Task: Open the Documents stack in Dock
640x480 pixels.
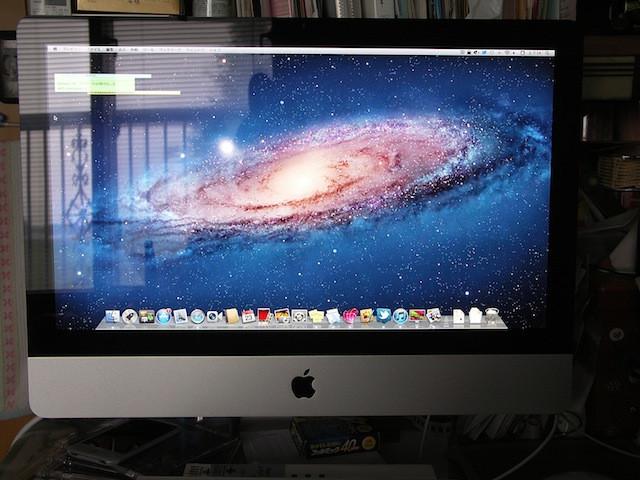Action: (458, 316)
